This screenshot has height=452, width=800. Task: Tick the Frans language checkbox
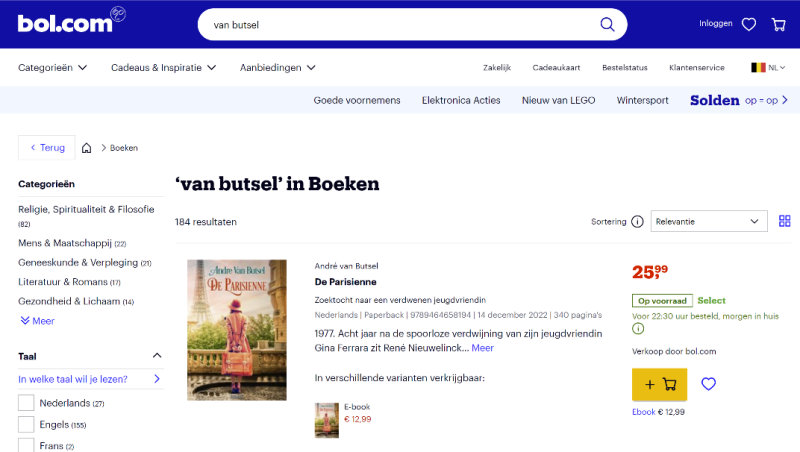(x=26, y=445)
